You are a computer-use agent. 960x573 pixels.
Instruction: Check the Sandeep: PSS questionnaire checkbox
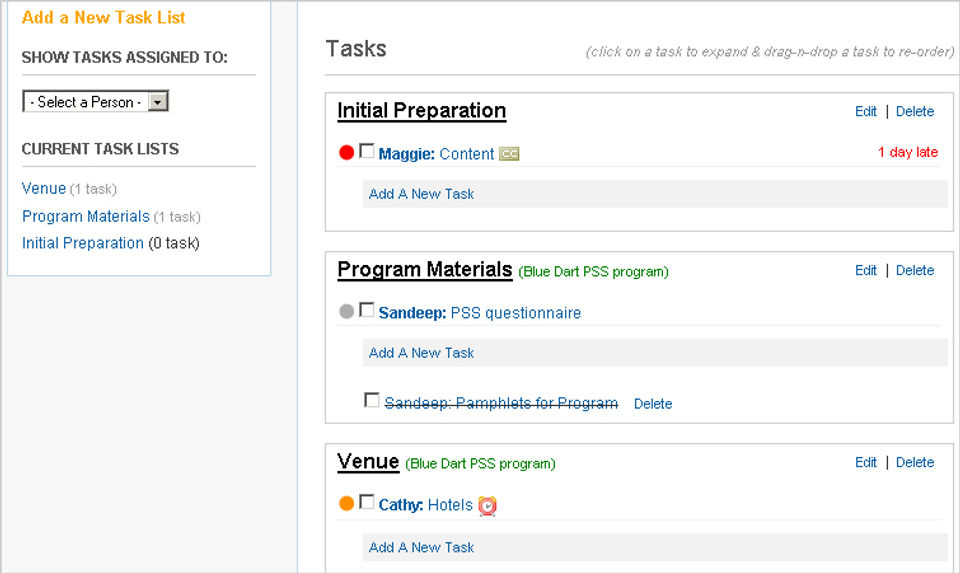click(367, 310)
